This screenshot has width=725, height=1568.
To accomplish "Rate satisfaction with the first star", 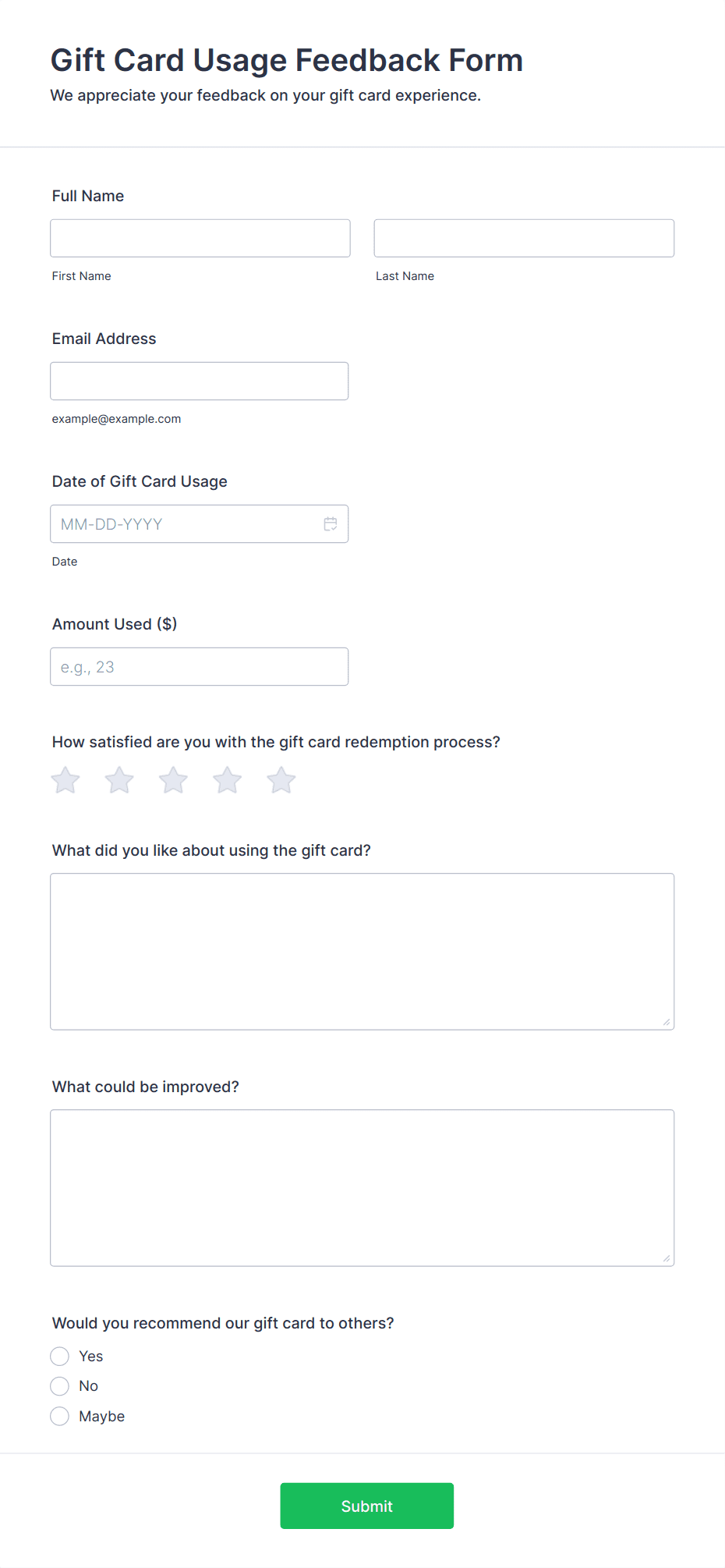I will pyautogui.click(x=65, y=780).
